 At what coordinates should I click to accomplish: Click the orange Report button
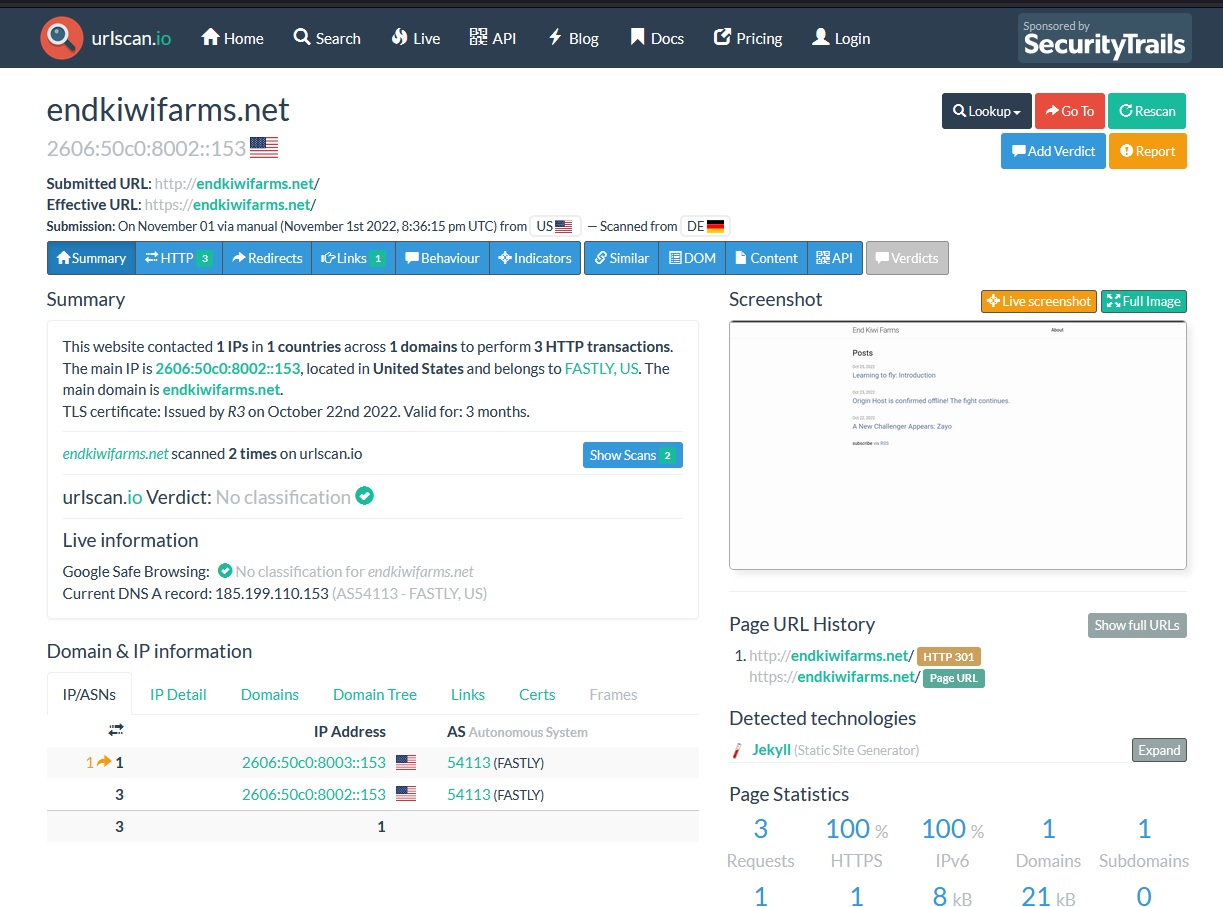(x=1147, y=151)
